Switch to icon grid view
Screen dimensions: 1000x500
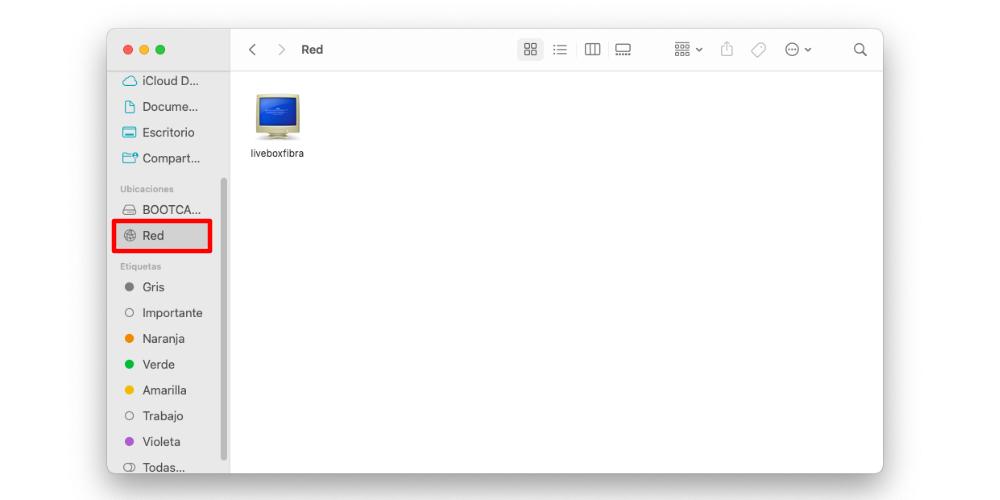click(530, 50)
